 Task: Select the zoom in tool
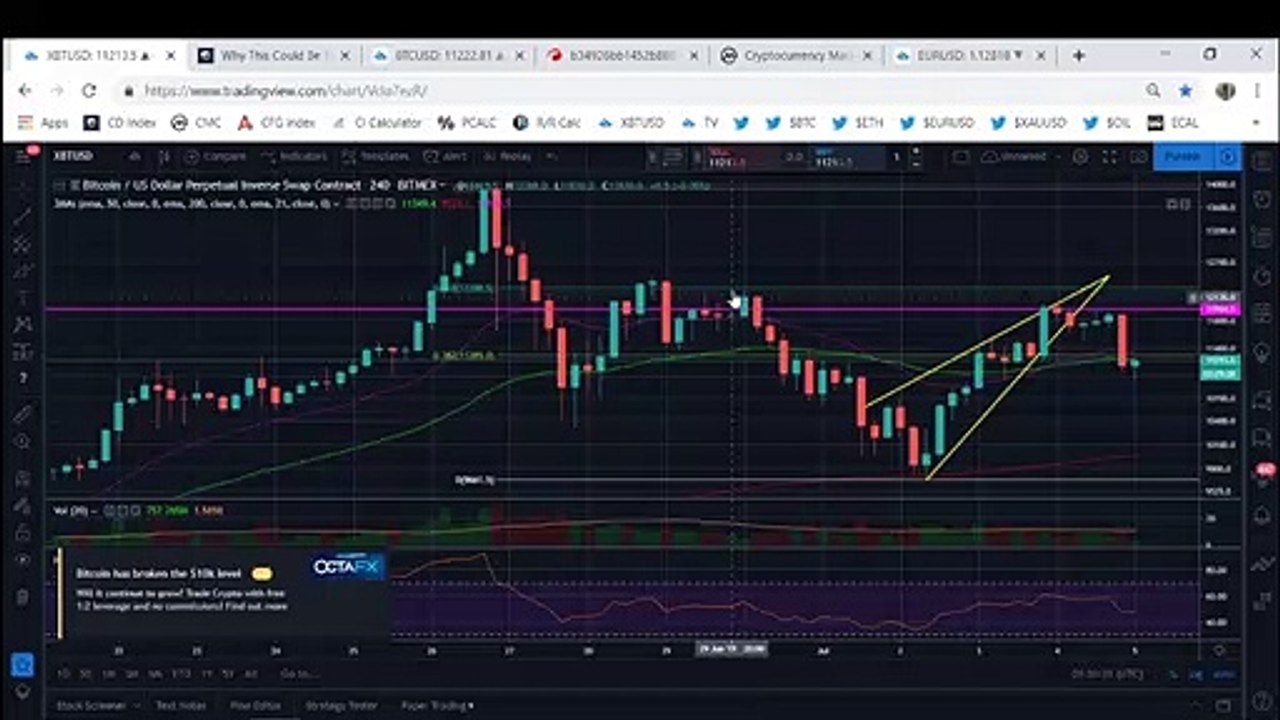[x=22, y=441]
